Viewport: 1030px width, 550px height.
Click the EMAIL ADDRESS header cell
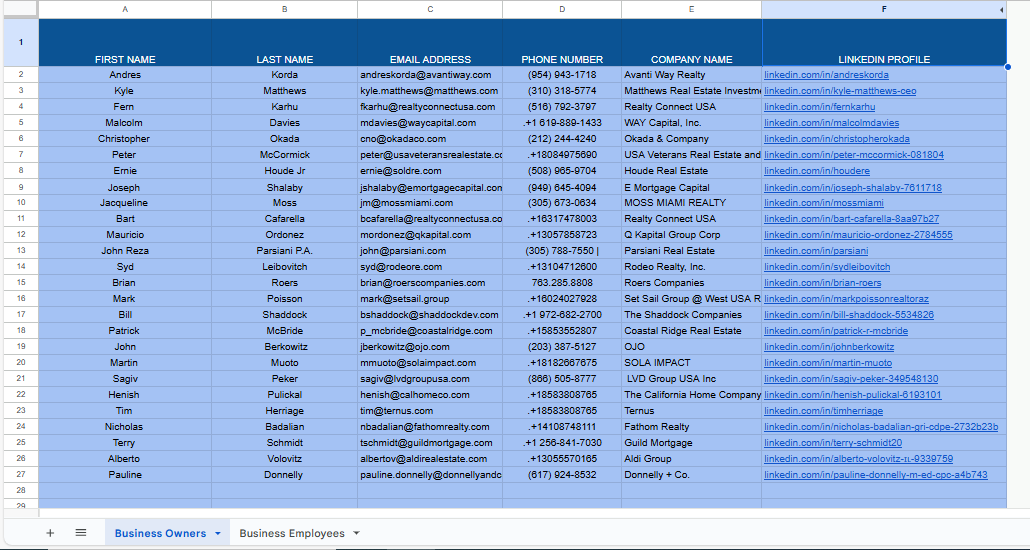click(x=430, y=43)
